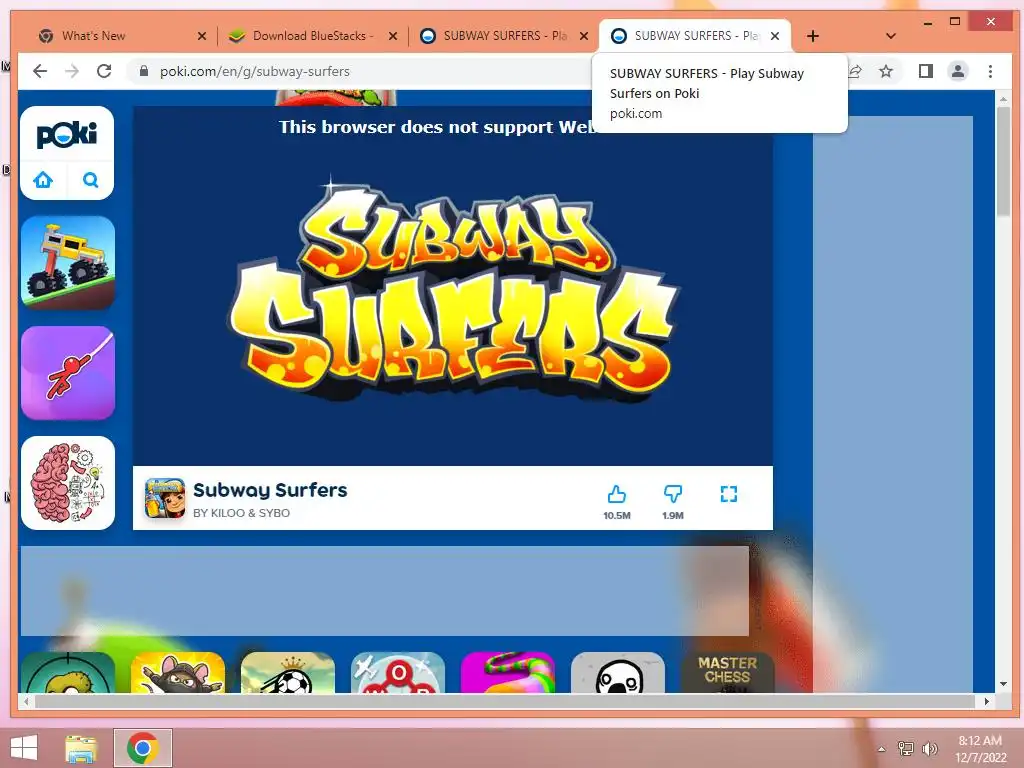This screenshot has width=1024, height=768.
Task: Click the address bar URL
Action: 255,71
